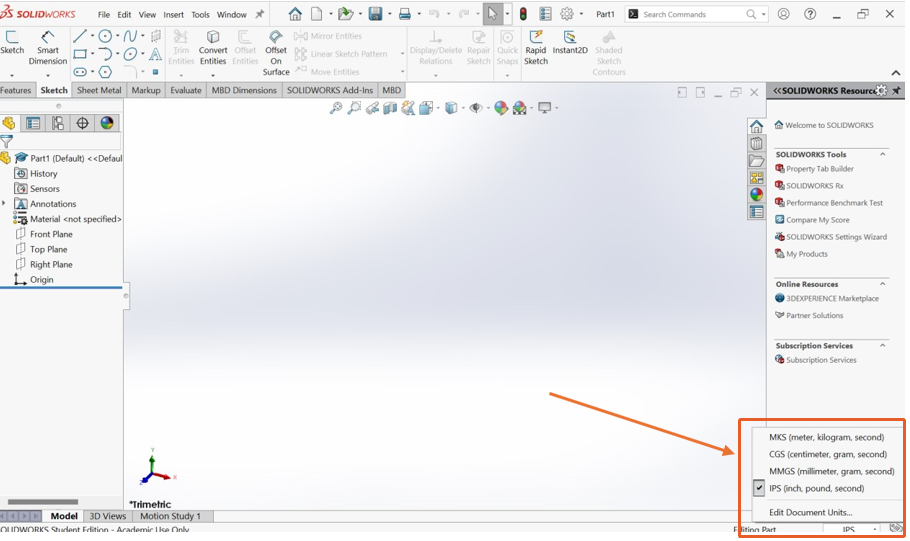Viewport: 910px width, 541px height.
Task: Click the Section View icon
Action: click(390, 108)
